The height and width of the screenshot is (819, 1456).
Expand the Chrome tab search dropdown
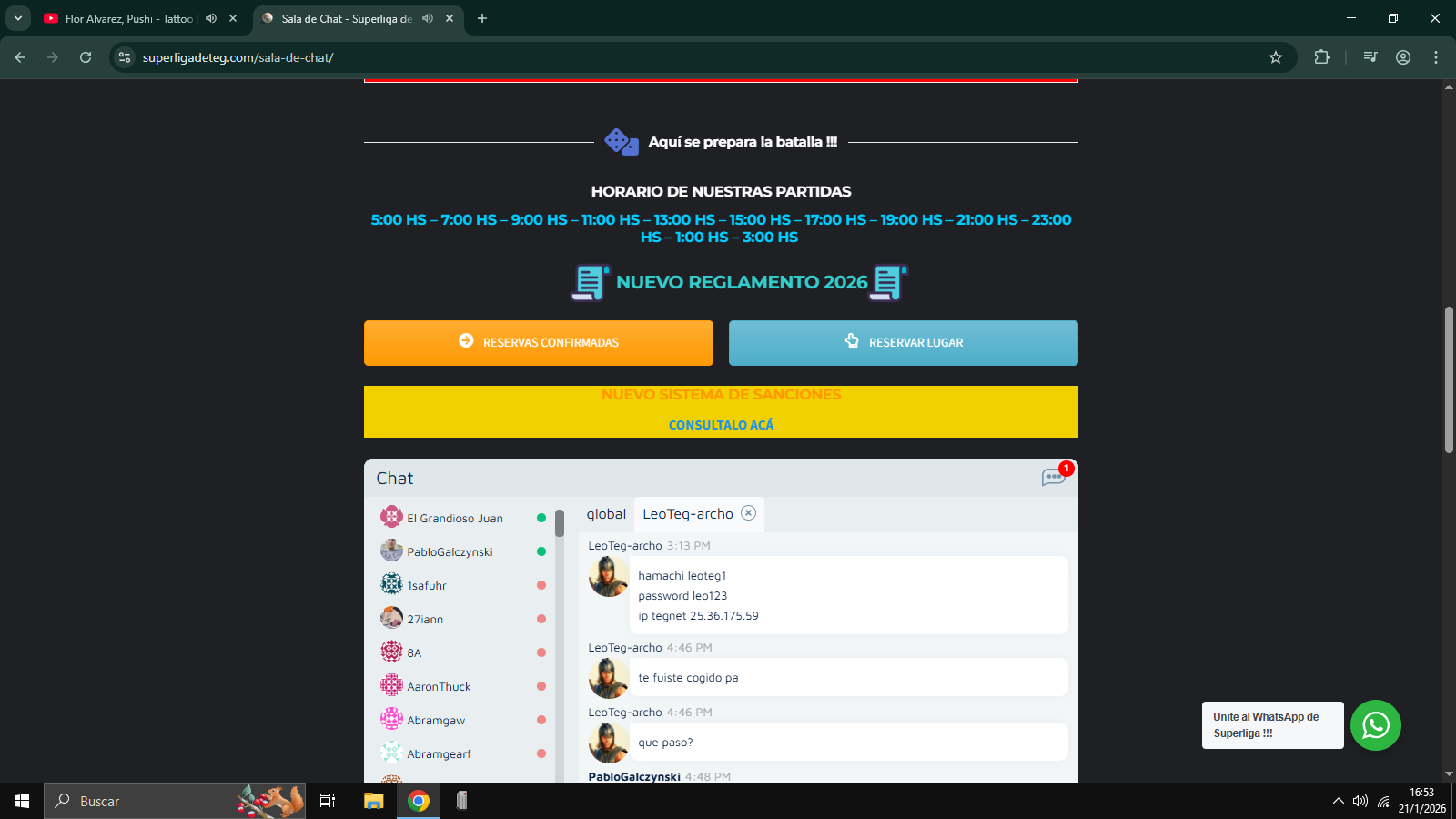pos(17,18)
